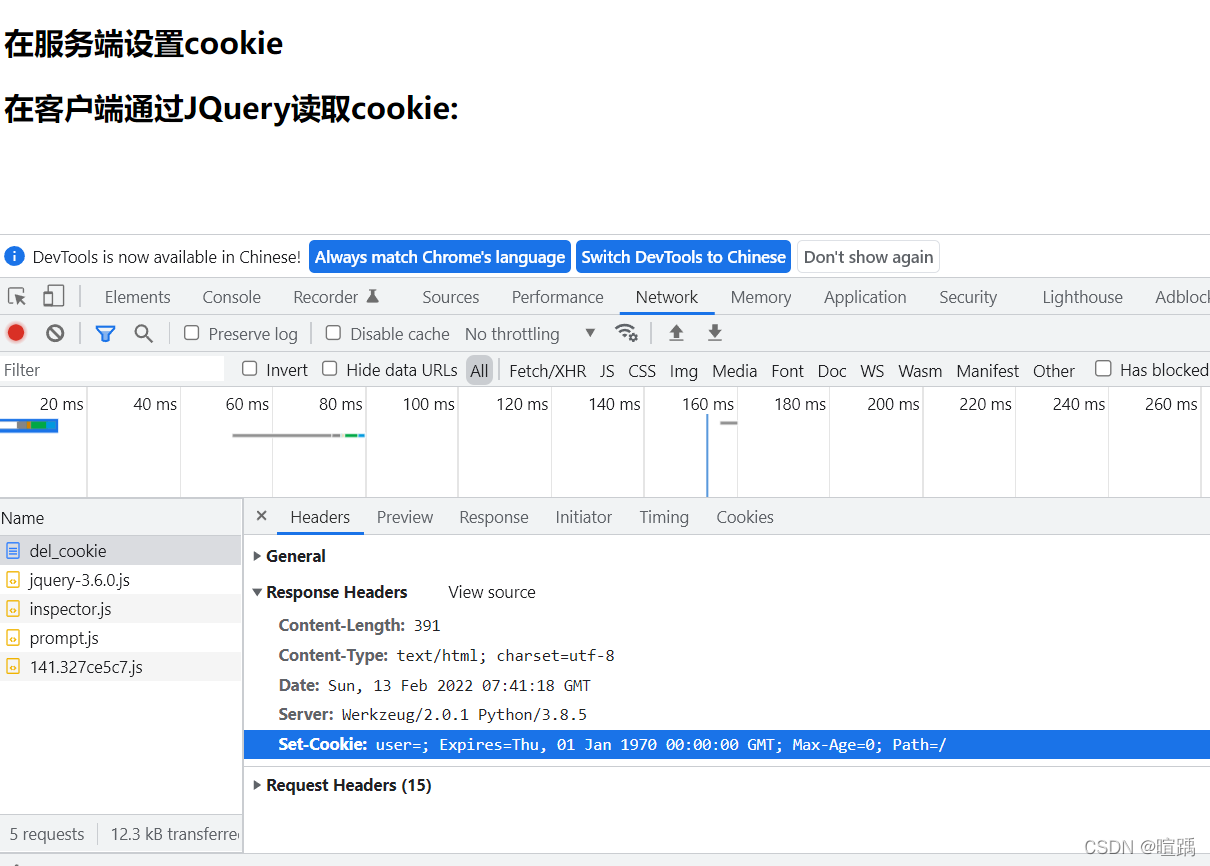Check Has blocked cookies option

[1103, 368]
